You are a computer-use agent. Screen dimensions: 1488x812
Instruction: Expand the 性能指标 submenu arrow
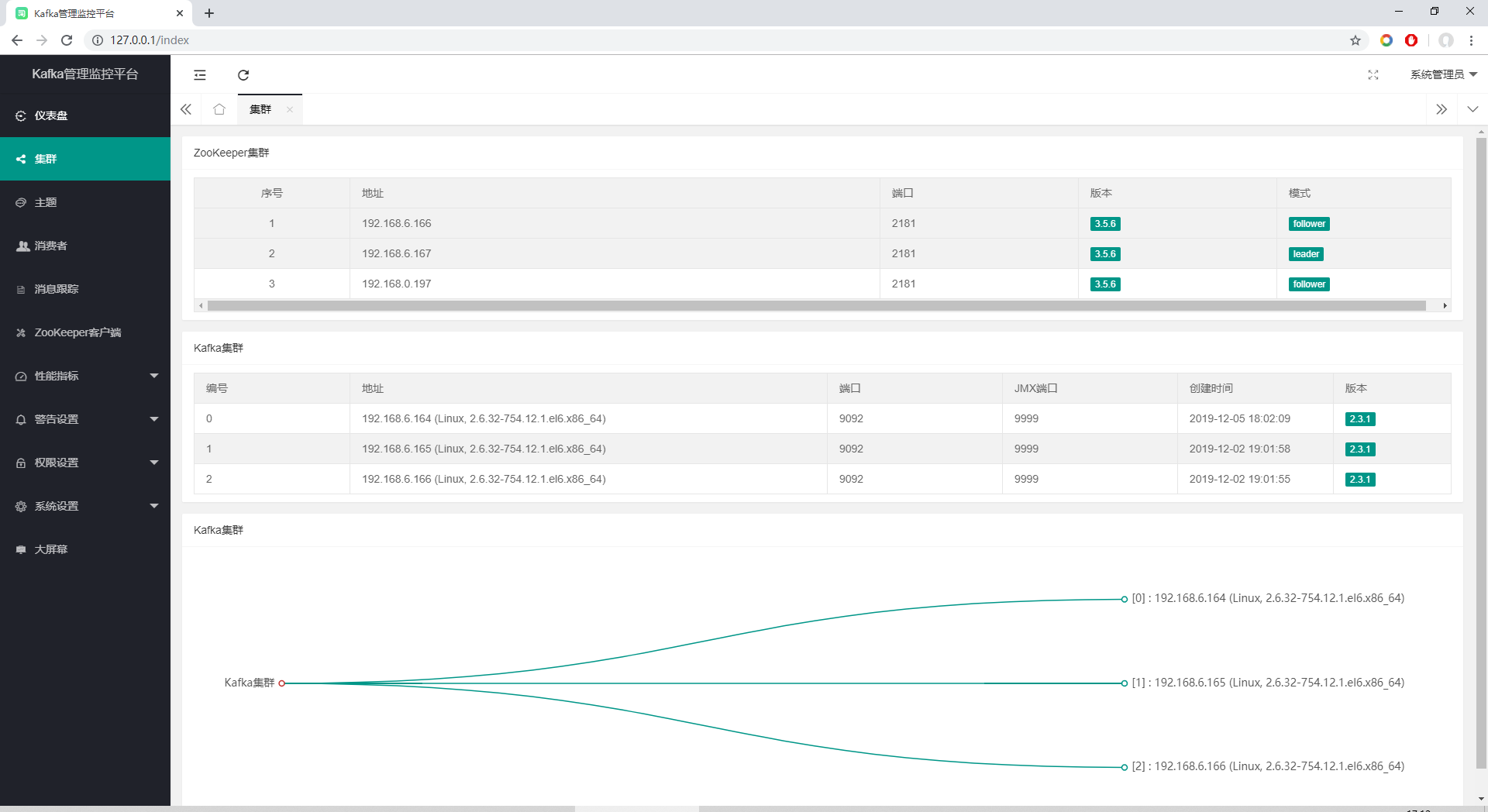coord(154,376)
